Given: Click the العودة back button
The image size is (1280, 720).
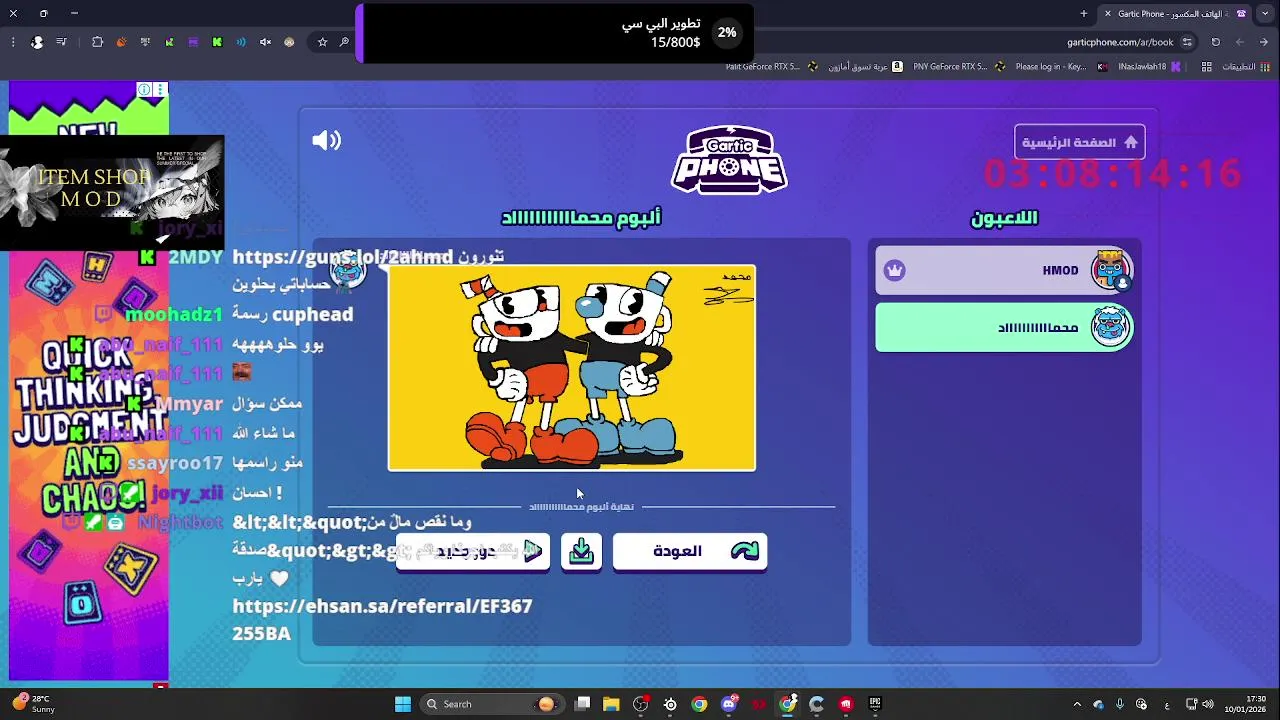Looking at the screenshot, I should point(690,551).
